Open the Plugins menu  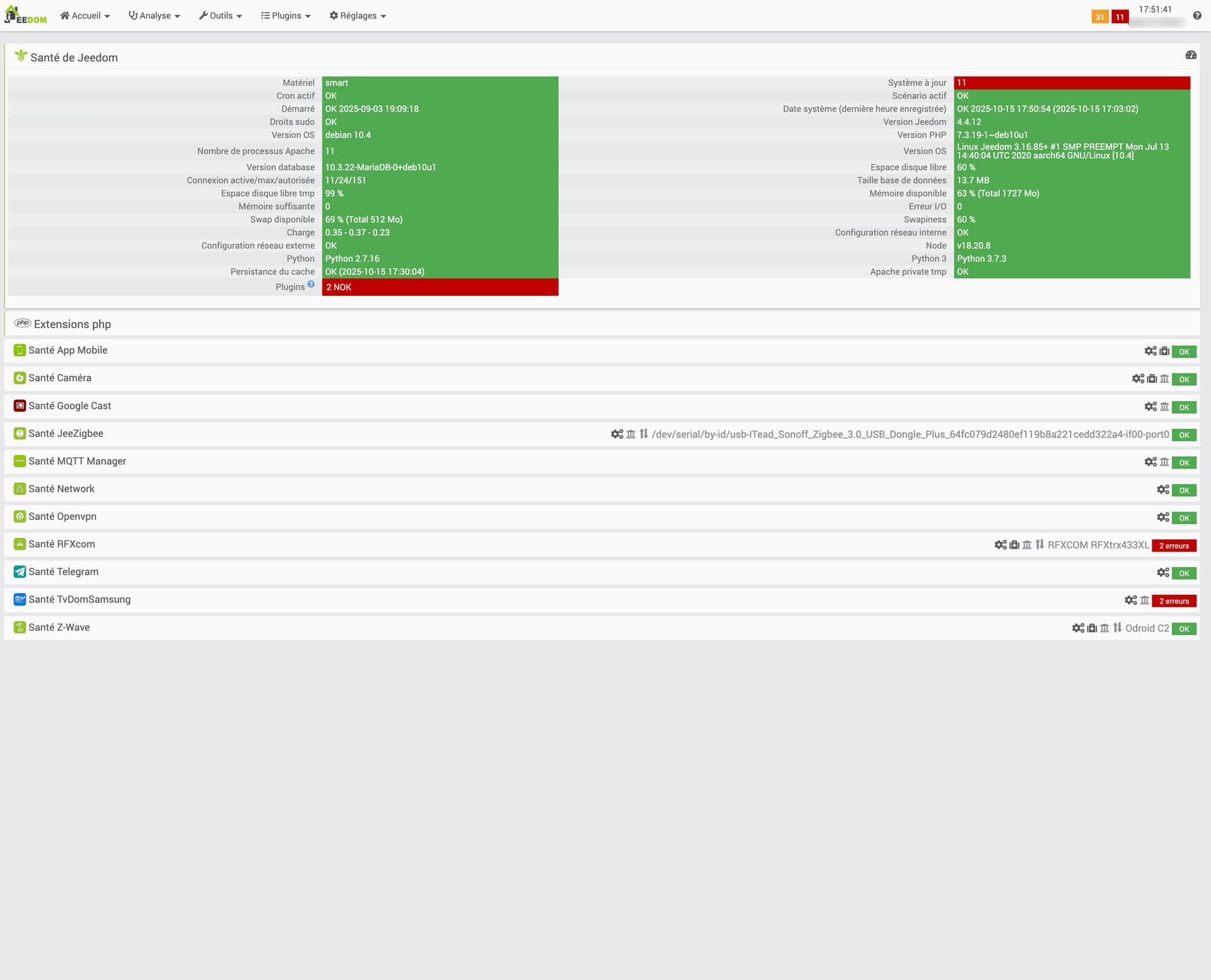click(286, 16)
